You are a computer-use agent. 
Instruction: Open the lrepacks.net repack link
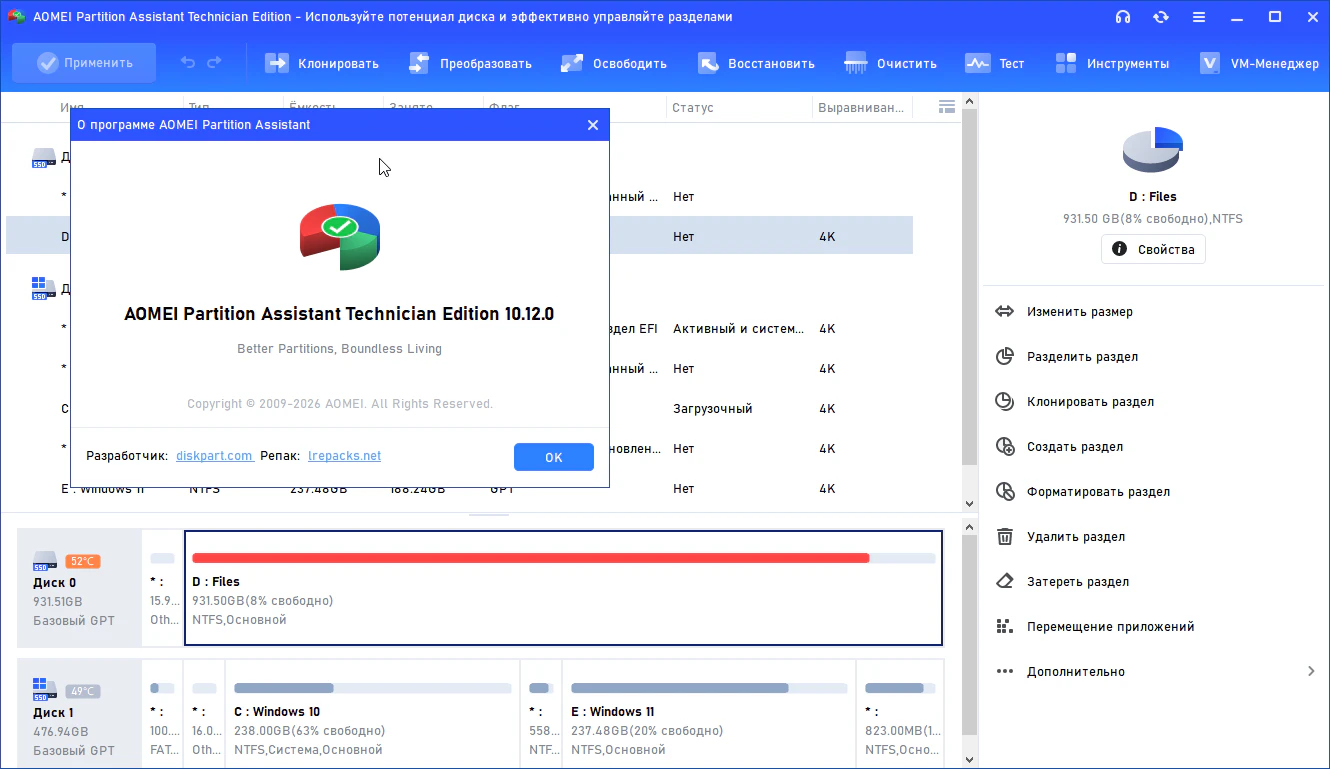(x=344, y=456)
